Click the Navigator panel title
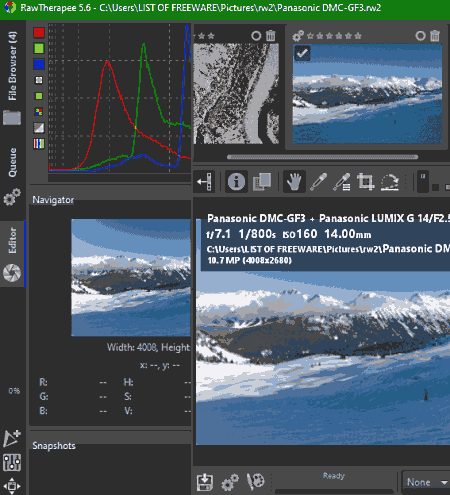The height and width of the screenshot is (495, 450). point(53,200)
